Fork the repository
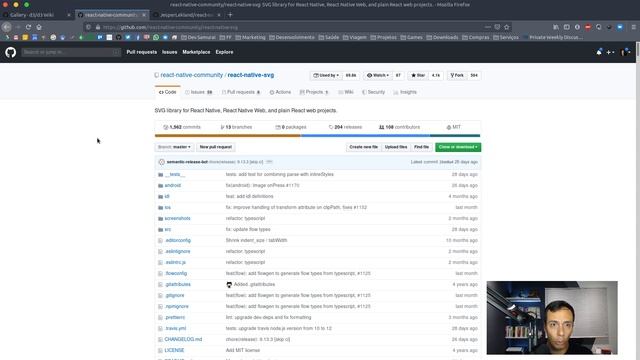This screenshot has height=360, width=640. point(457,76)
